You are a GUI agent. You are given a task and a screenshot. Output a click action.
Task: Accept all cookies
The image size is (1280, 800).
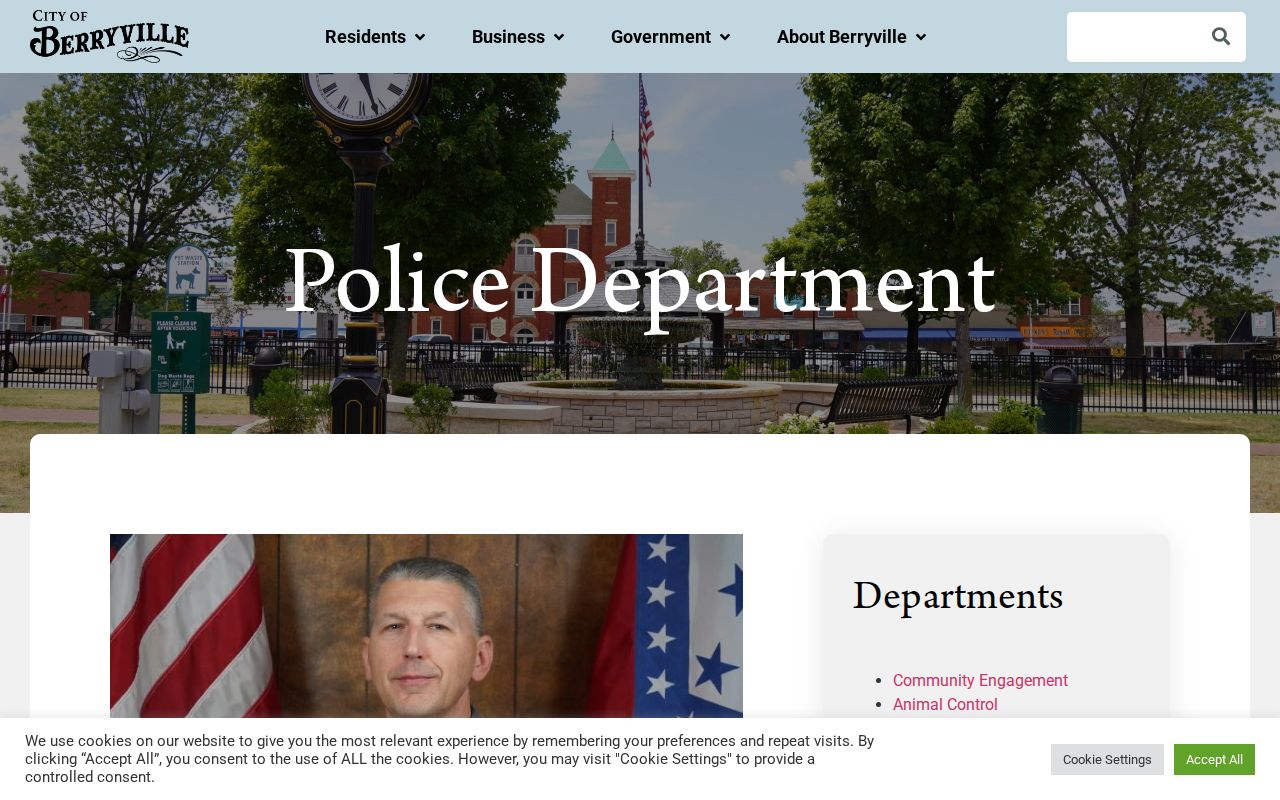click(1214, 759)
